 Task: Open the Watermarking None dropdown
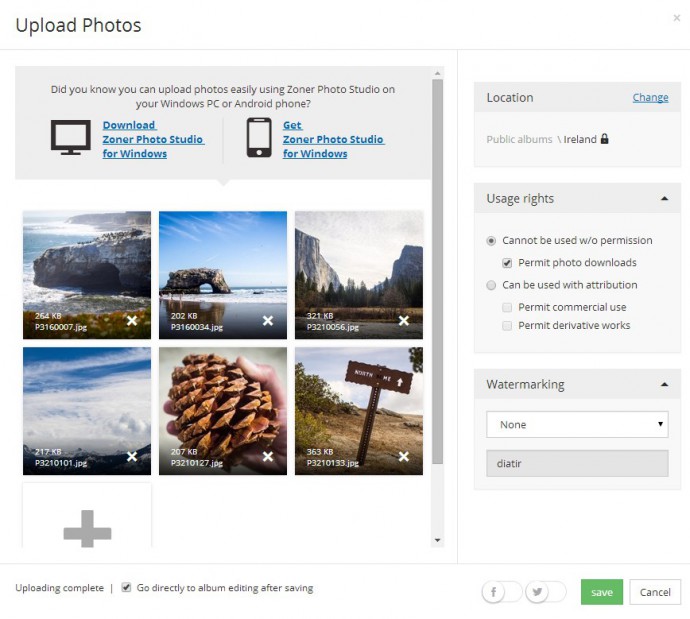click(x=577, y=424)
